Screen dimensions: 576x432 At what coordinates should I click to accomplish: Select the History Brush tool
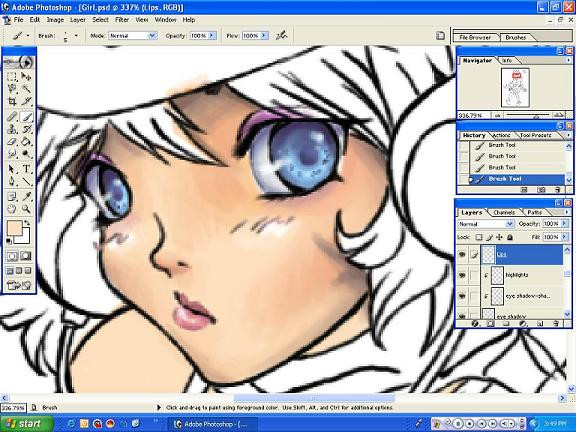click(26, 129)
